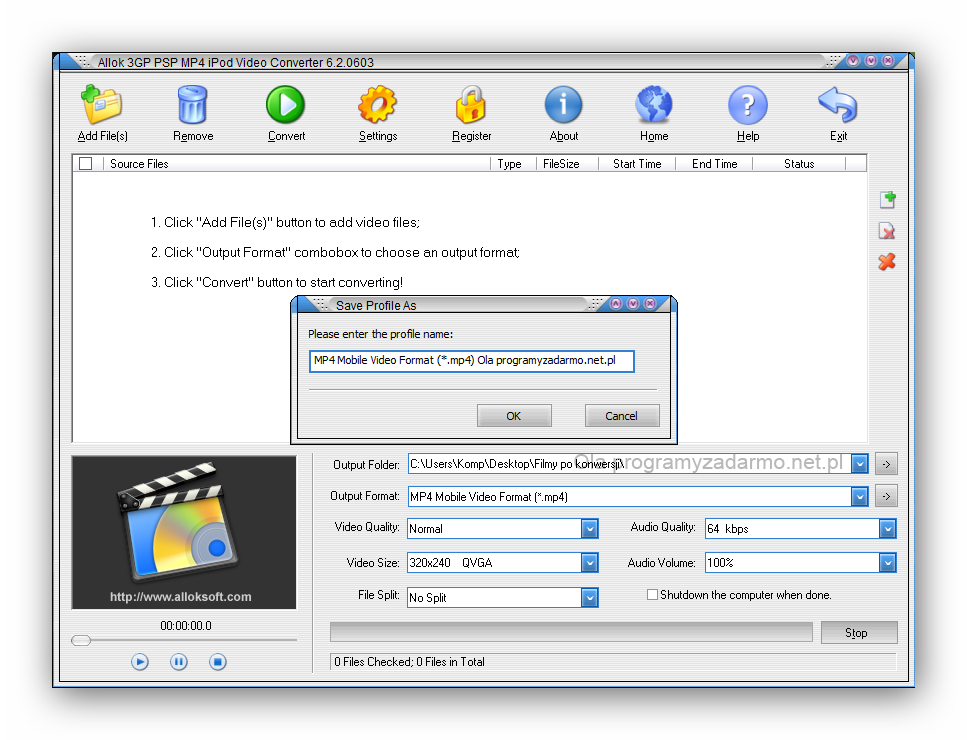Click the Add File(s) toolbar icon
This screenshot has height=740, width=967.
(x=102, y=105)
